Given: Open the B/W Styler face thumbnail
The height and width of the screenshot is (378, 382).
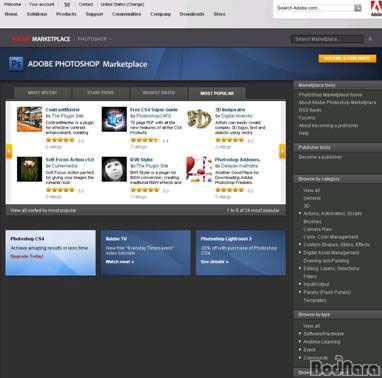Looking at the screenshot, I should point(114,169).
